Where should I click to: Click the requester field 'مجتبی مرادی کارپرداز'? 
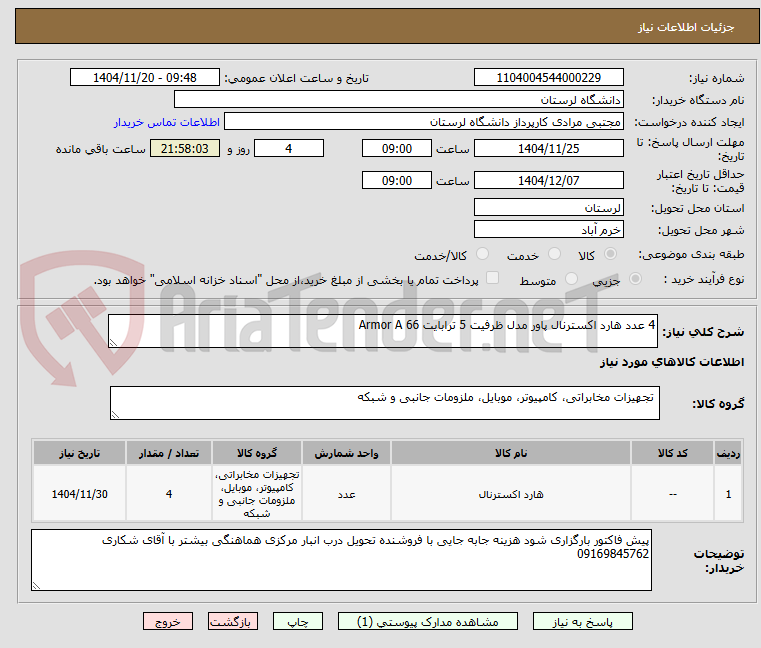click(424, 121)
